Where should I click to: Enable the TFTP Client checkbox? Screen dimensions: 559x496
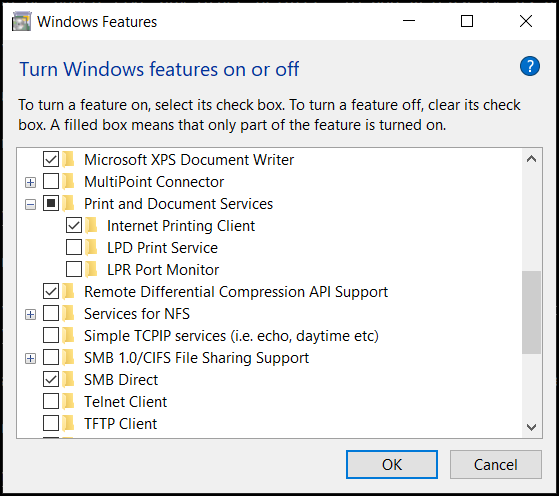coord(51,424)
